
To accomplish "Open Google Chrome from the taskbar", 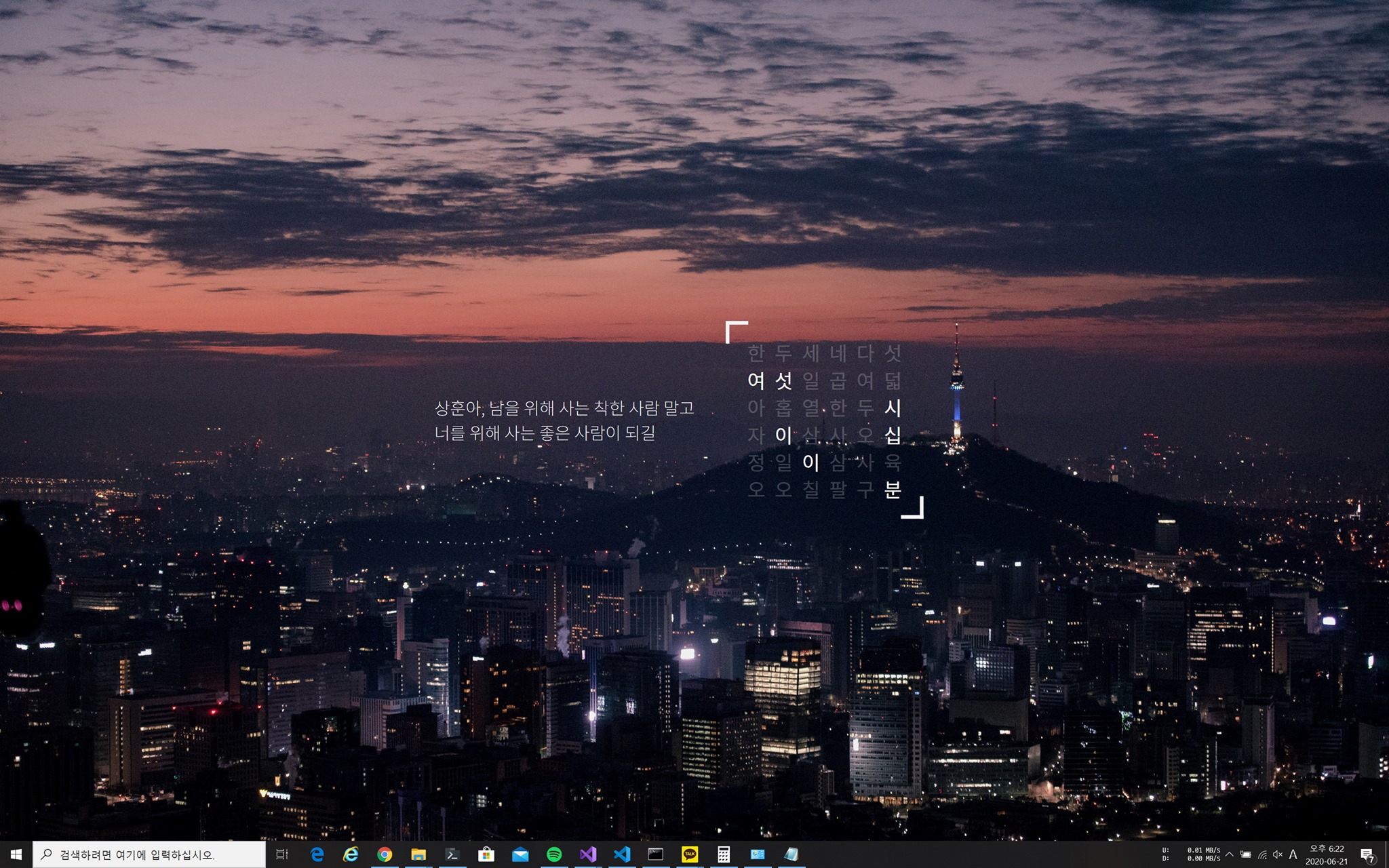I will [x=385, y=854].
